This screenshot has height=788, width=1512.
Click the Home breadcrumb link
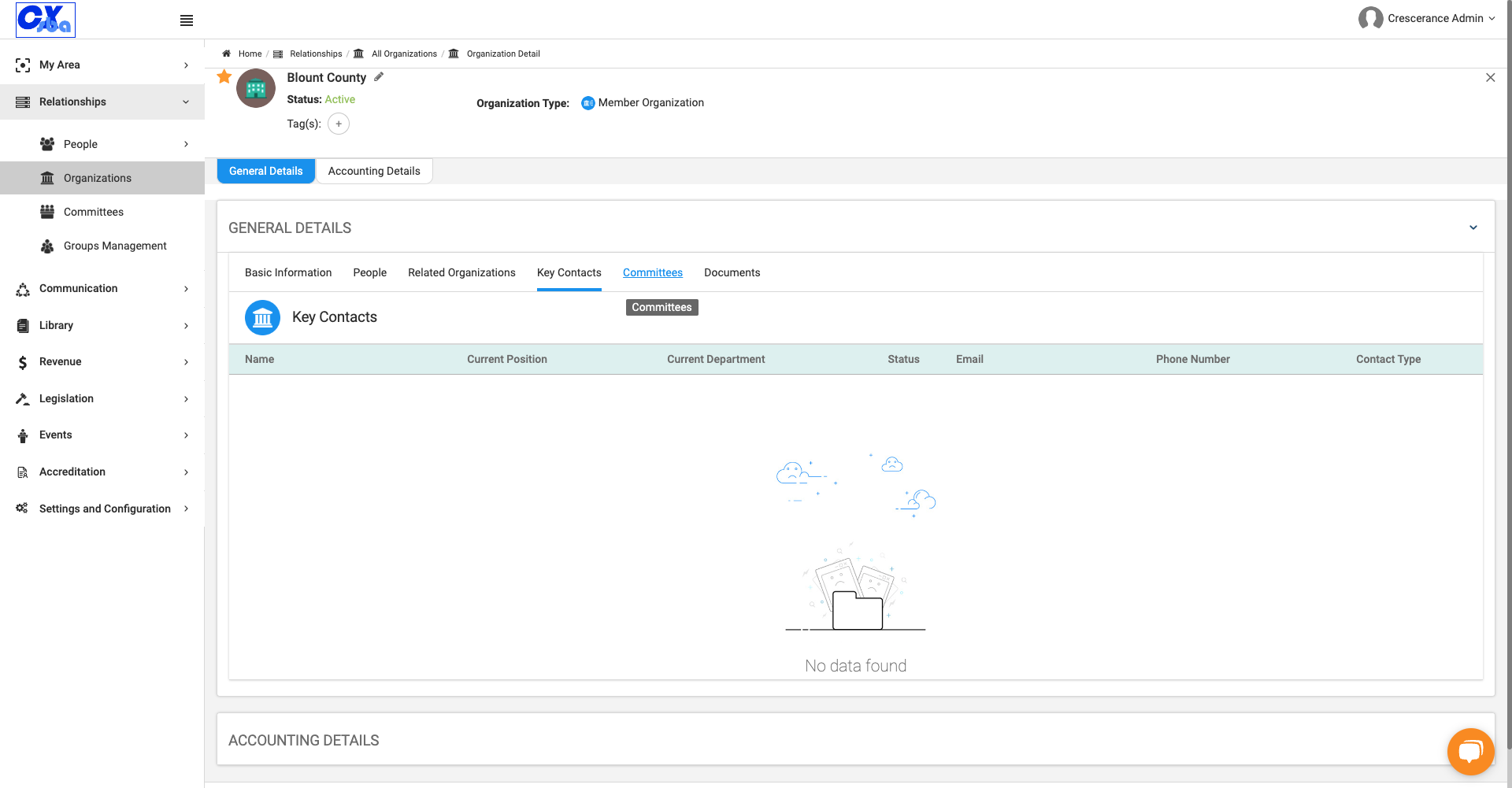click(x=250, y=54)
